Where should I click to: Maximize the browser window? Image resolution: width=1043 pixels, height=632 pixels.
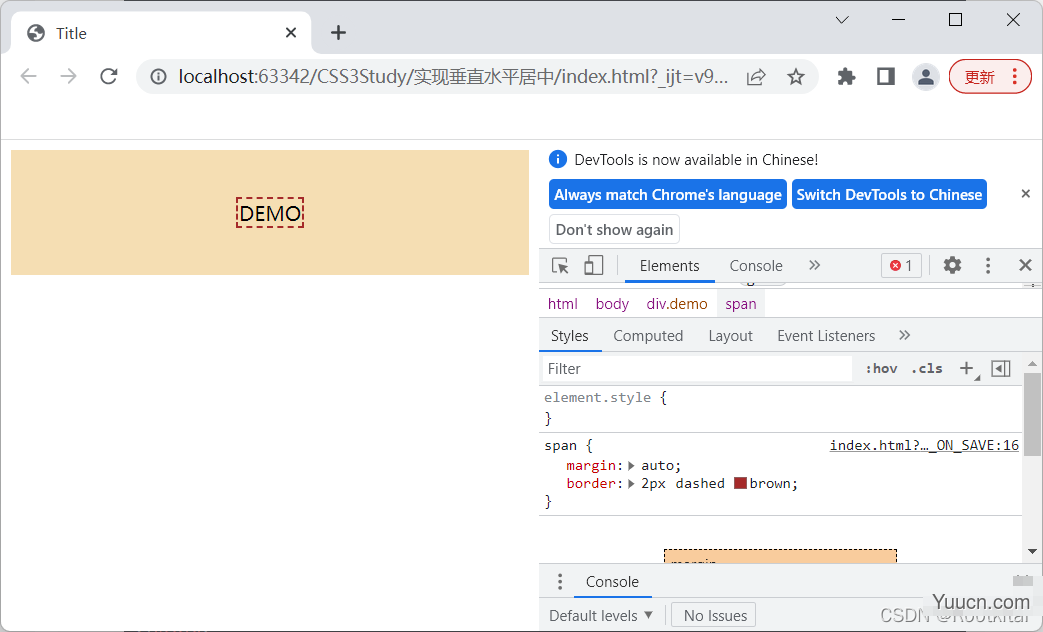pyautogui.click(x=955, y=20)
